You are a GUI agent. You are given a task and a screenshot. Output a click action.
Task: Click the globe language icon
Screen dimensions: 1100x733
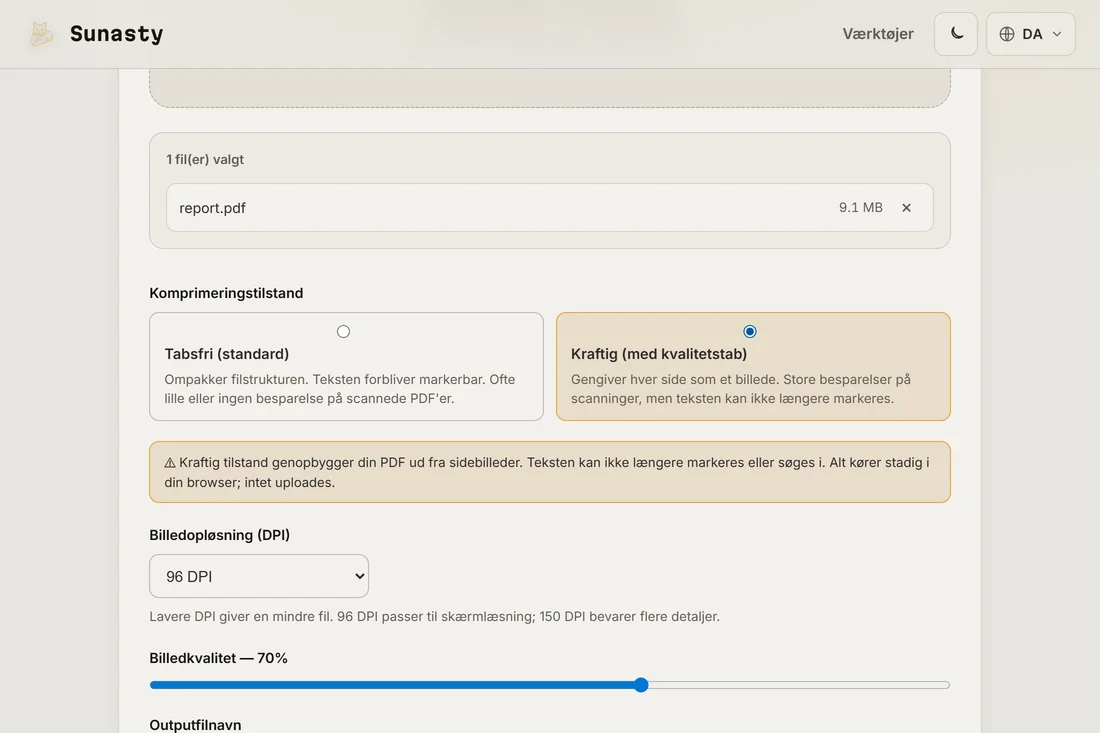[x=1007, y=34]
